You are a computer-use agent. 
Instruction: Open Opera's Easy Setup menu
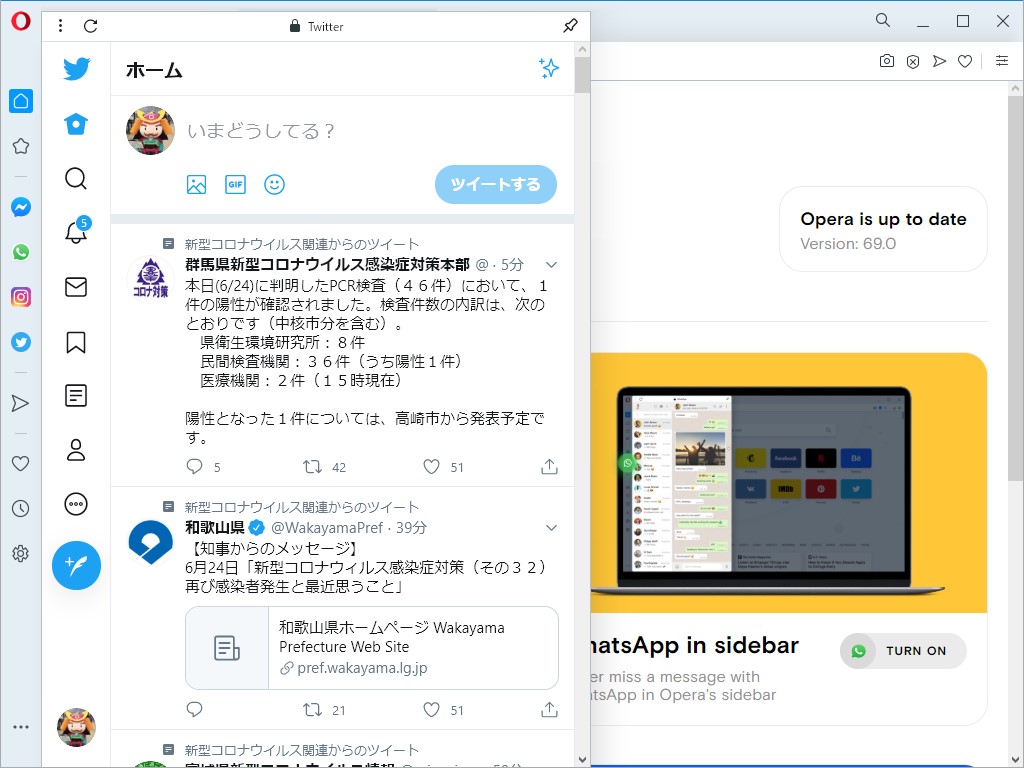[1002, 61]
